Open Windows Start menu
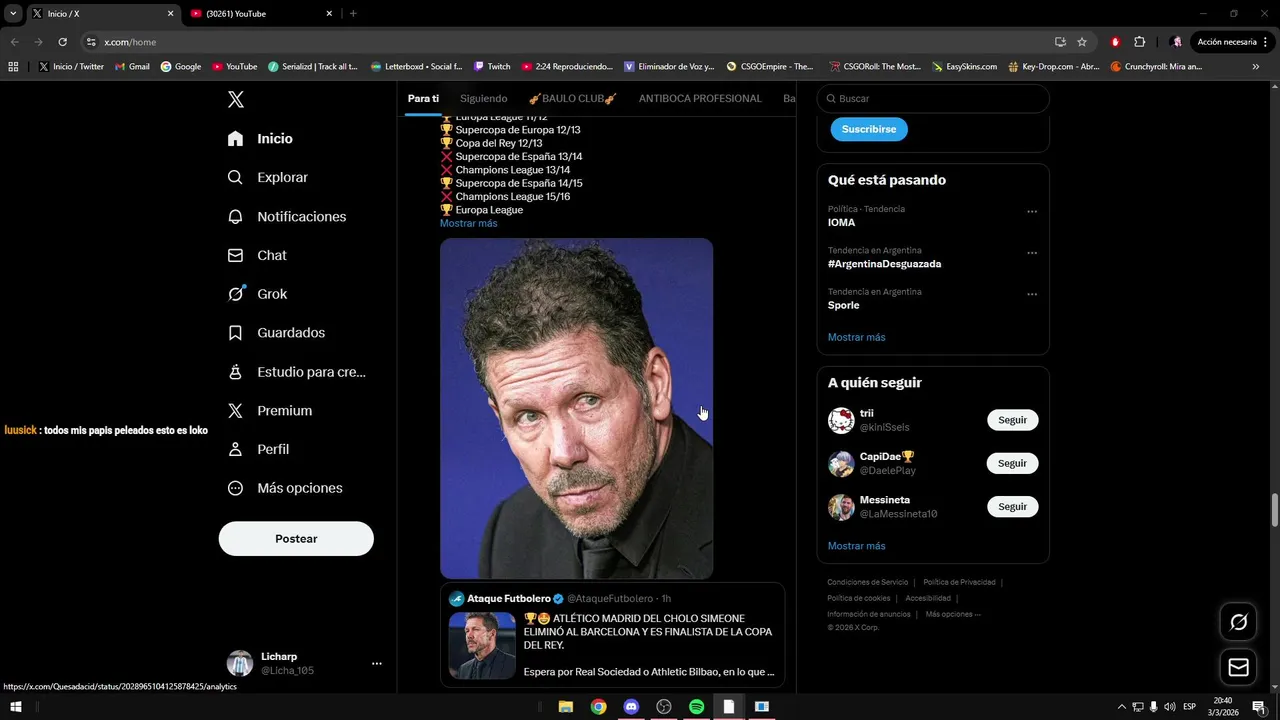The width and height of the screenshot is (1280, 720). [16, 707]
